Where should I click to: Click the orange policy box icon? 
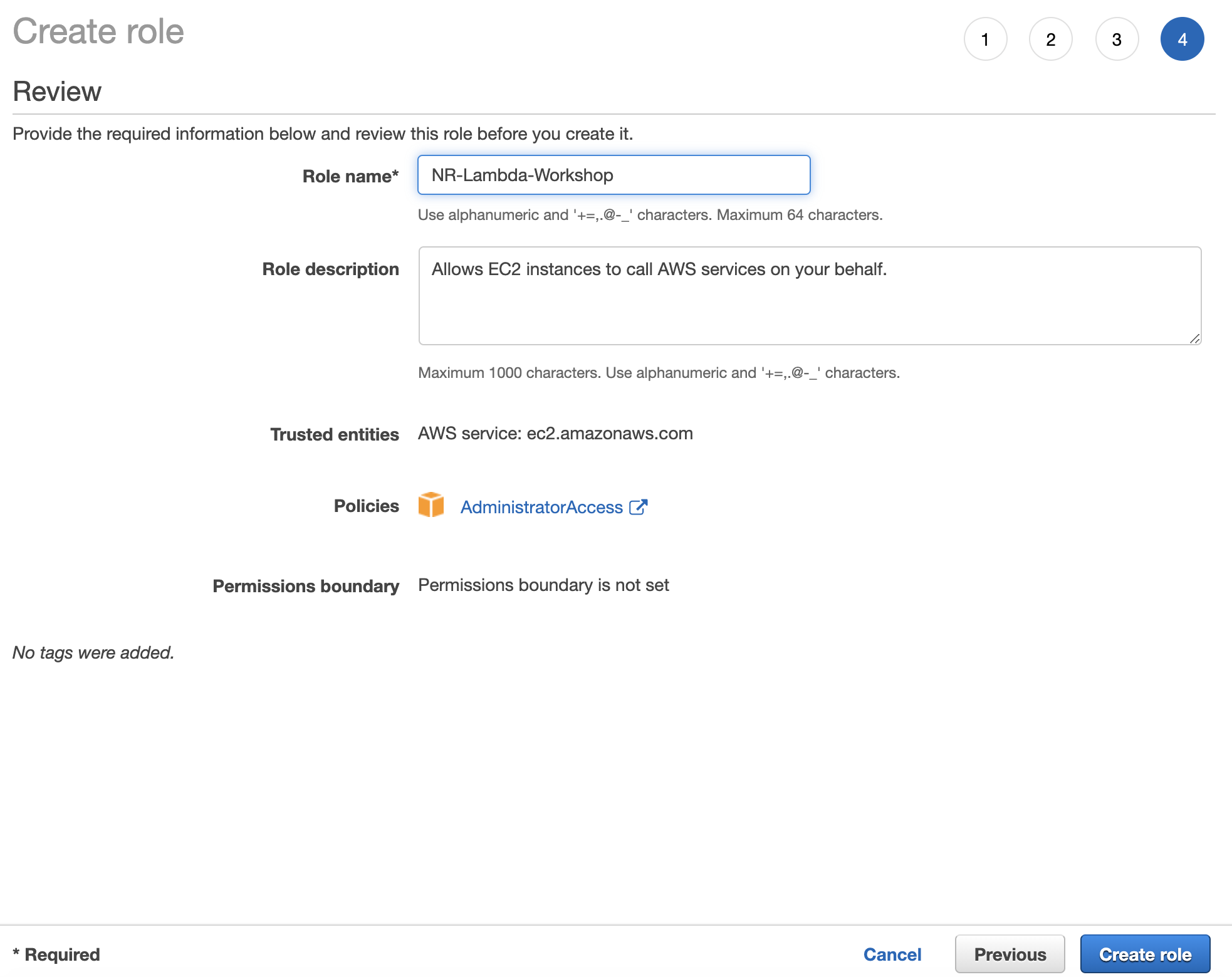(x=431, y=505)
